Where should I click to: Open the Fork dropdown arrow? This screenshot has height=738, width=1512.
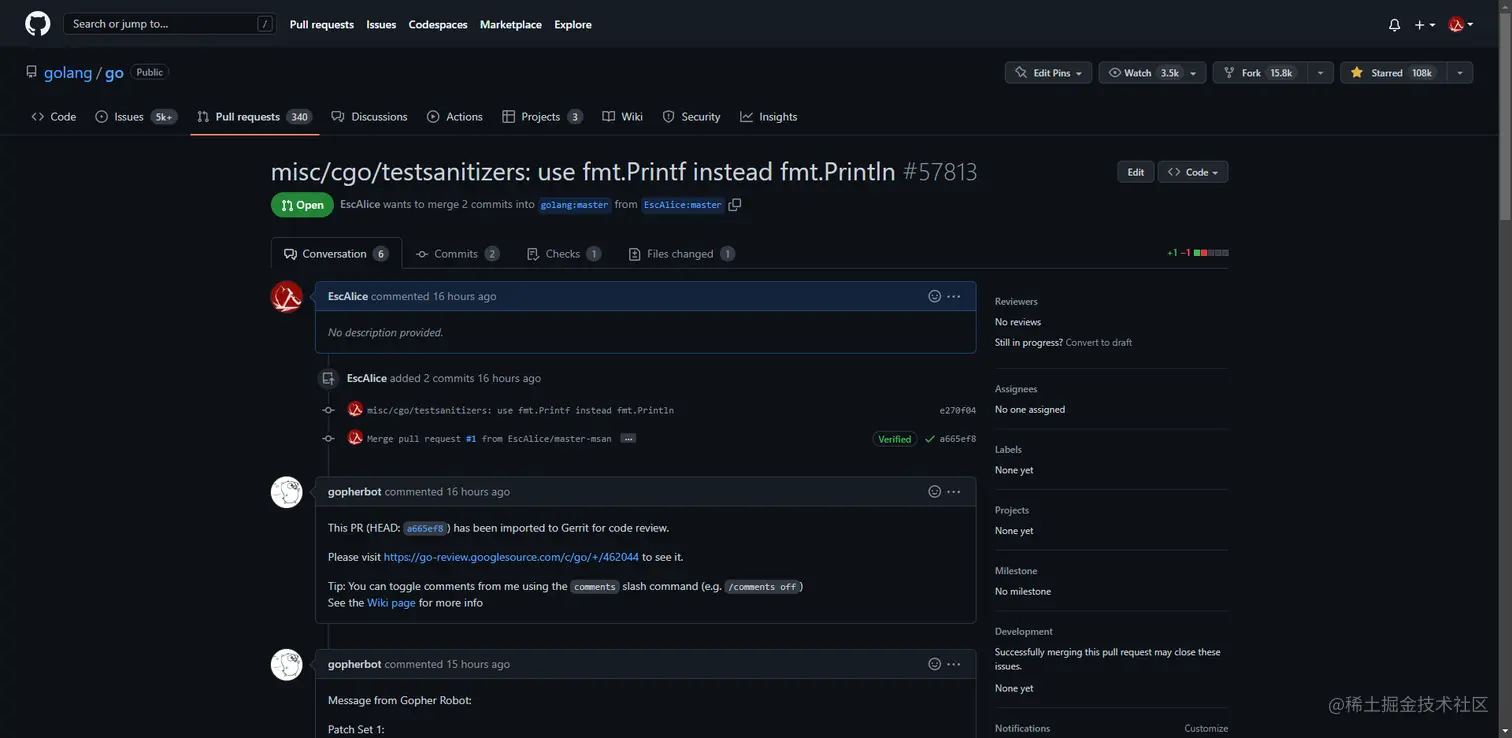tap(1321, 73)
